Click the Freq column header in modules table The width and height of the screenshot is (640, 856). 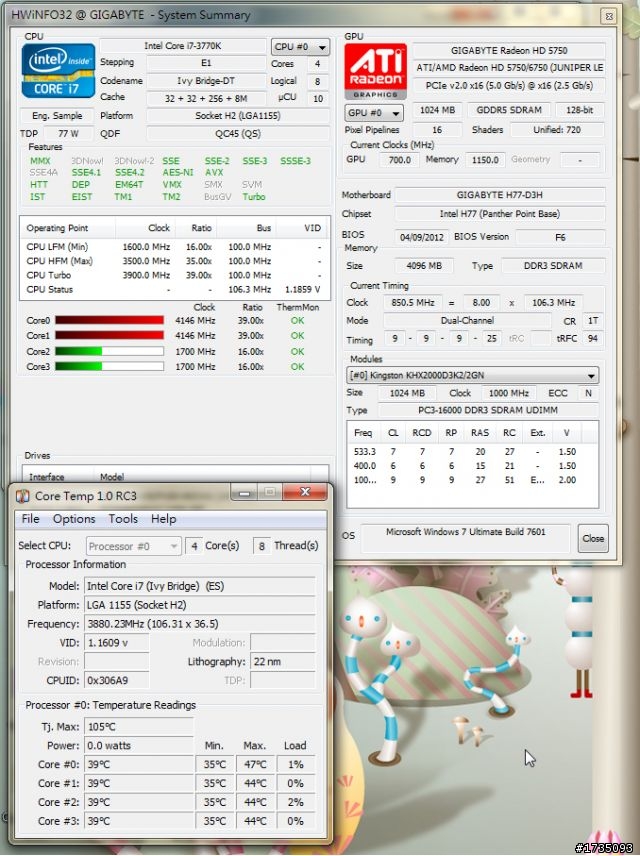click(363, 433)
